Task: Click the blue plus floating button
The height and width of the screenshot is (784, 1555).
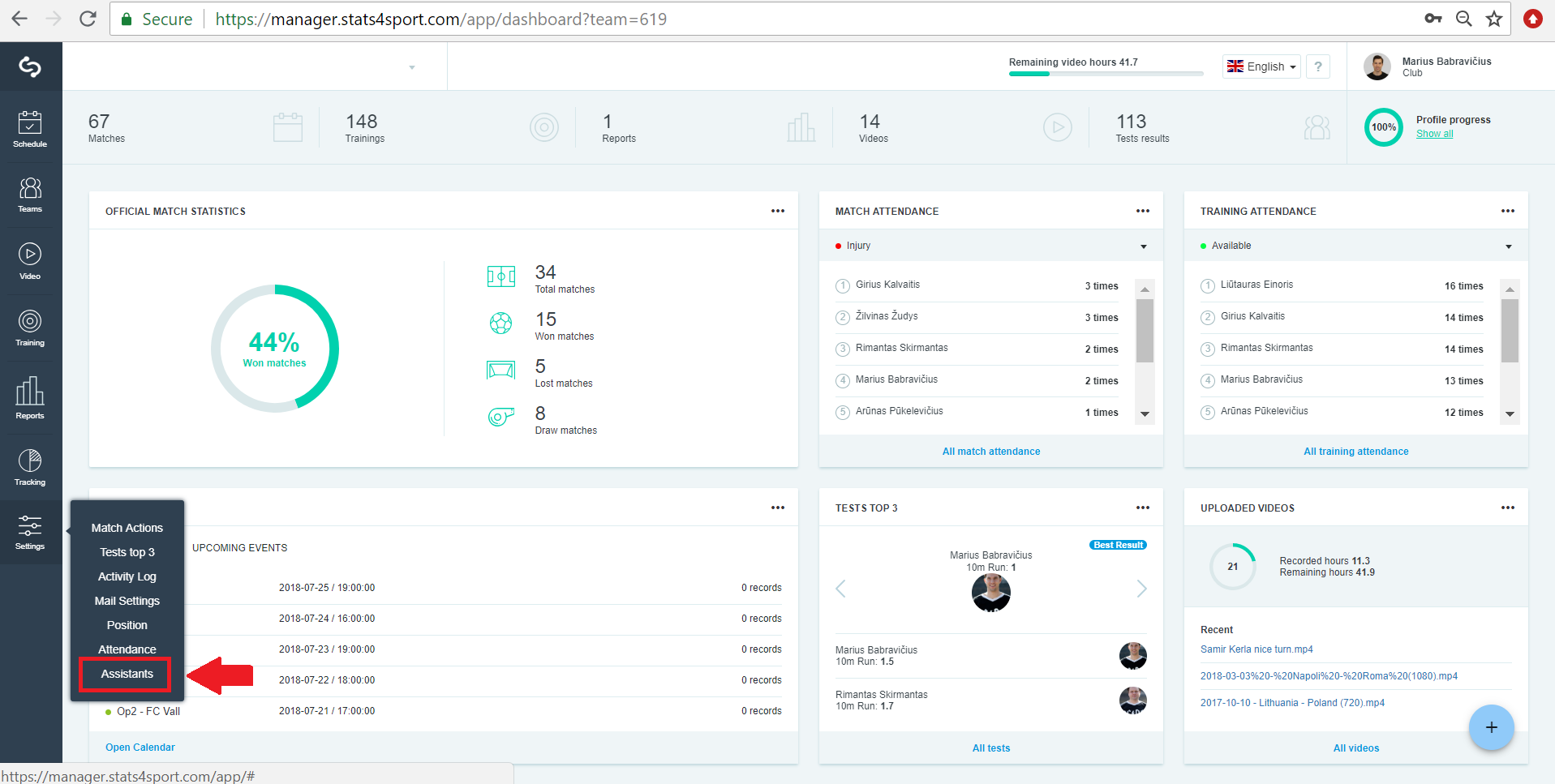Action: [x=1491, y=727]
